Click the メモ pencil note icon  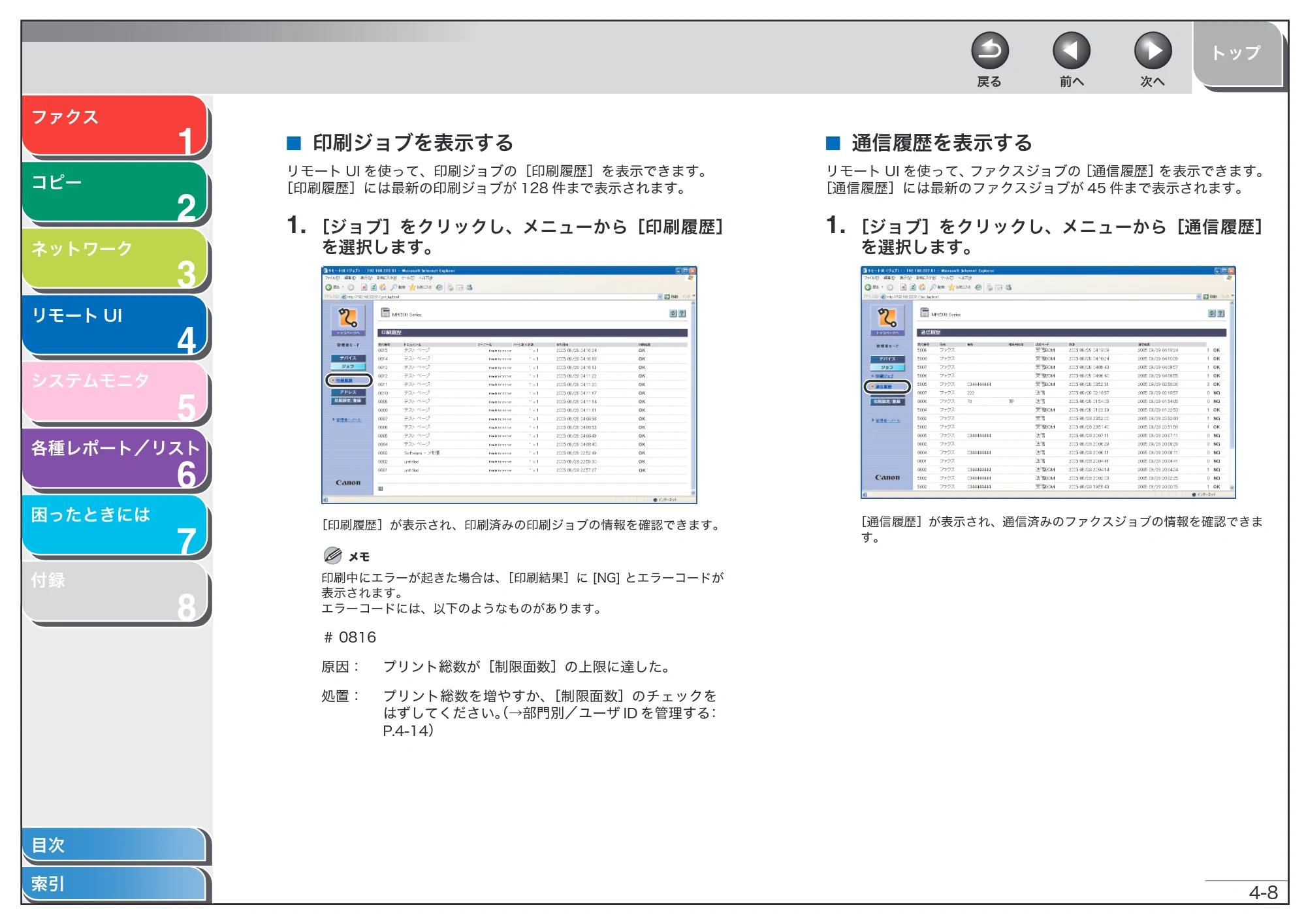pos(333,556)
